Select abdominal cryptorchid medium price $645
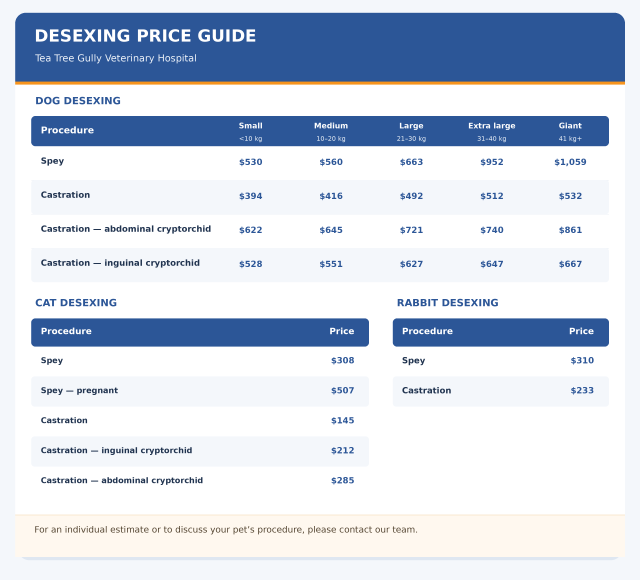This screenshot has height=580, width=640. tap(331, 230)
